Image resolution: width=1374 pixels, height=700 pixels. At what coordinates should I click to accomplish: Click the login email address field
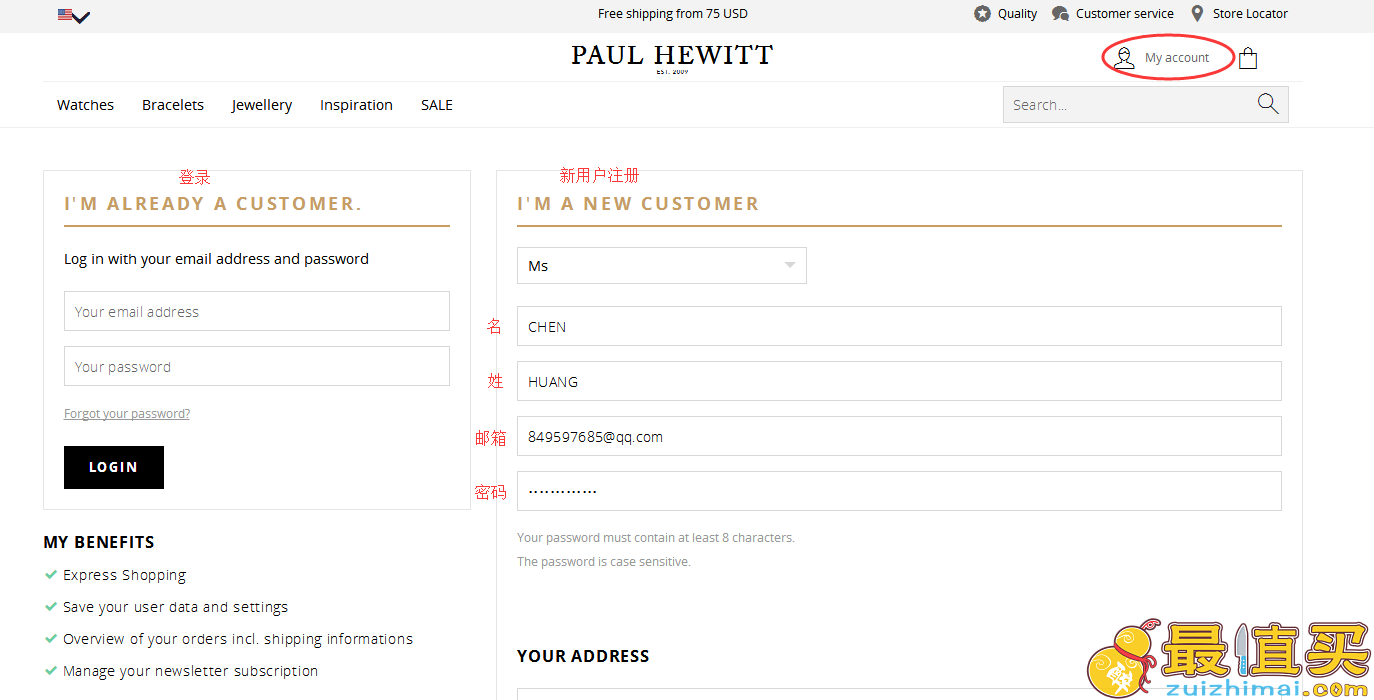point(257,311)
